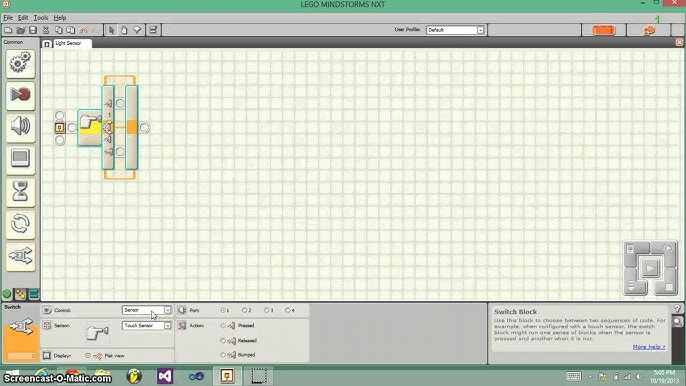The image size is (686, 386).
Task: Pick the Sound block in the palette
Action: point(20,127)
